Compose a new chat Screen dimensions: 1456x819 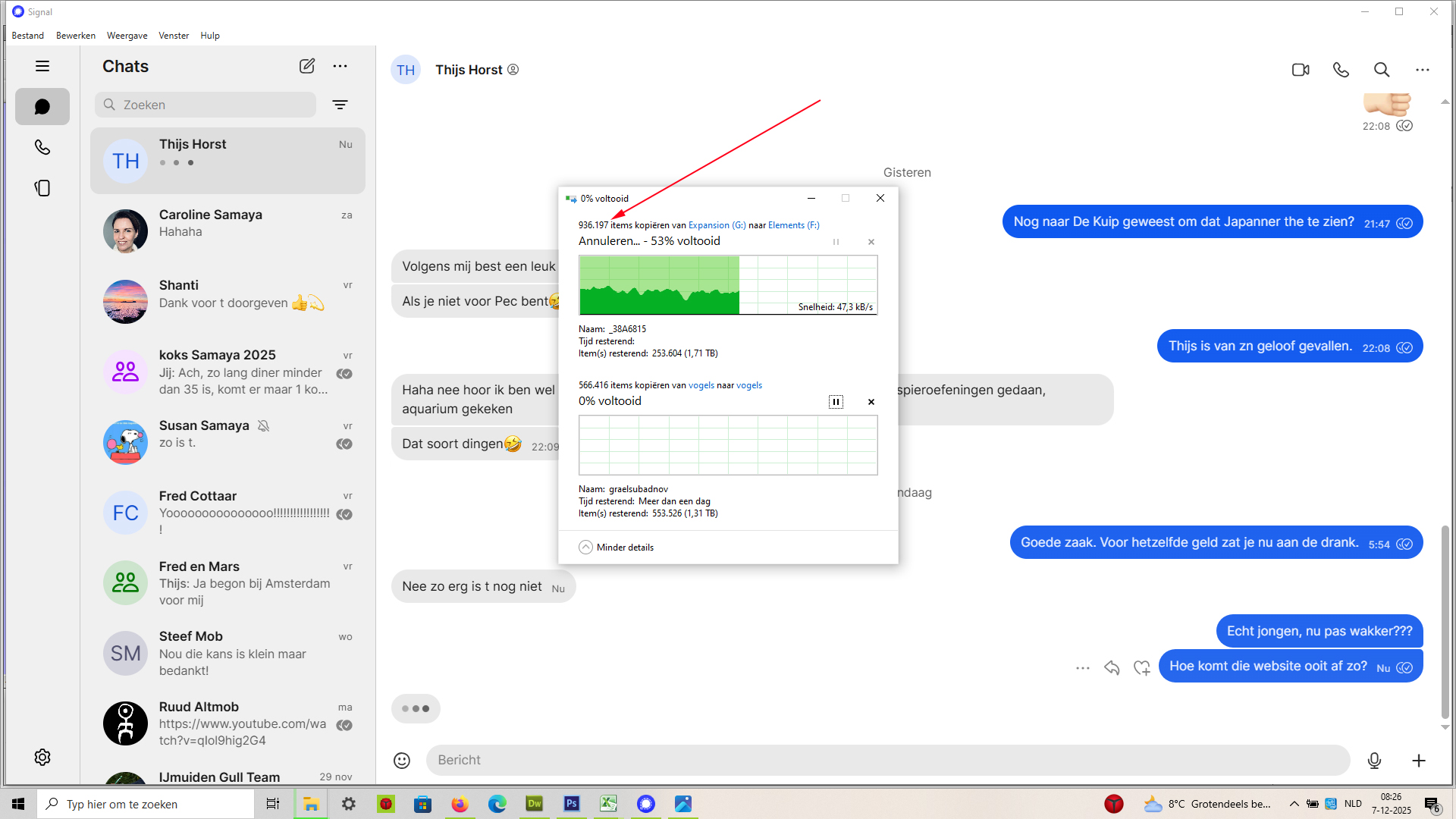click(306, 66)
